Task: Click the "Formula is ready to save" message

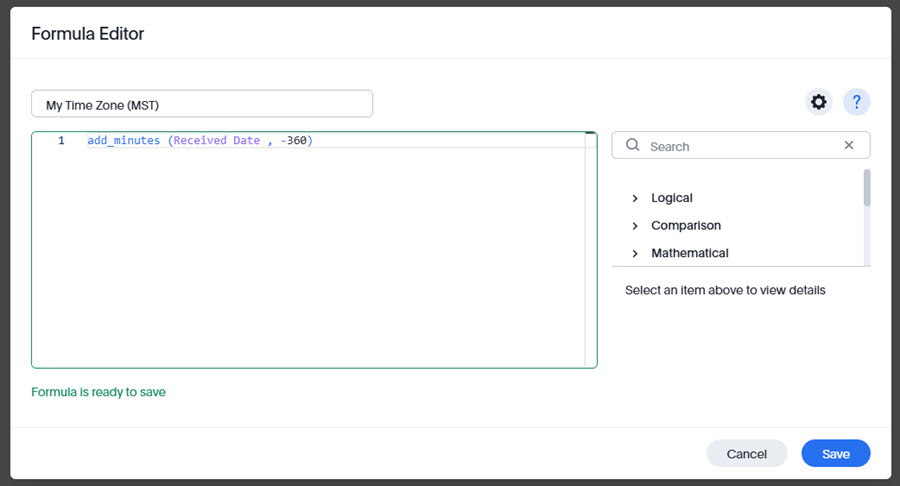Action: pyautogui.click(x=99, y=392)
